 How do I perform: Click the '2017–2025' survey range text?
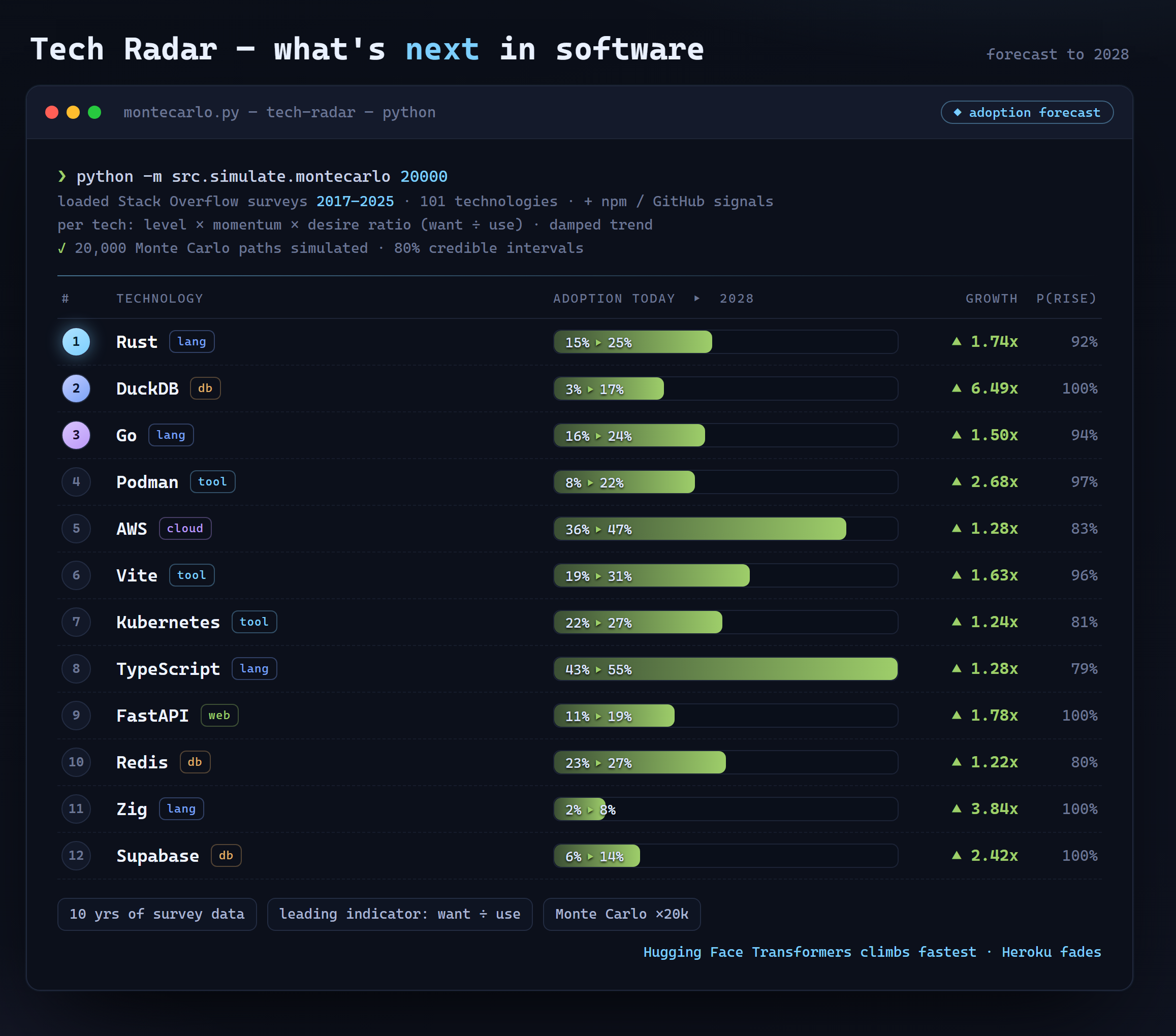(x=355, y=201)
